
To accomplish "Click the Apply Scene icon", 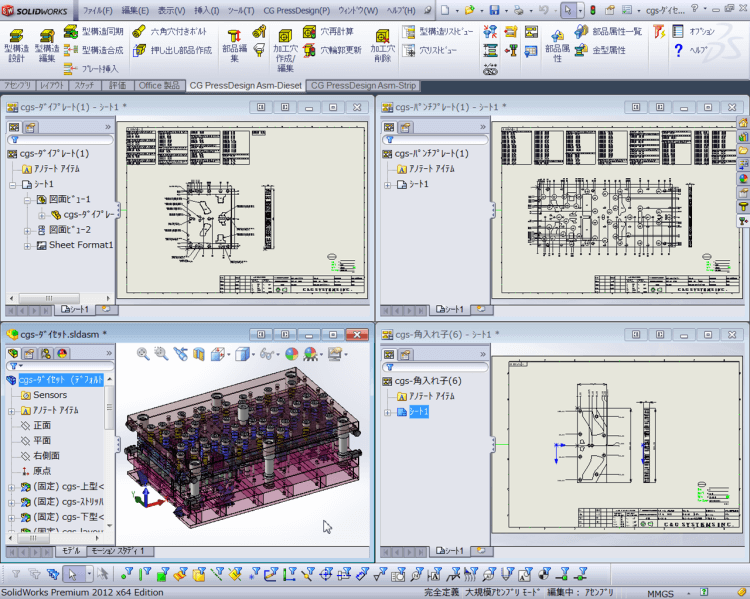I will click(310, 354).
